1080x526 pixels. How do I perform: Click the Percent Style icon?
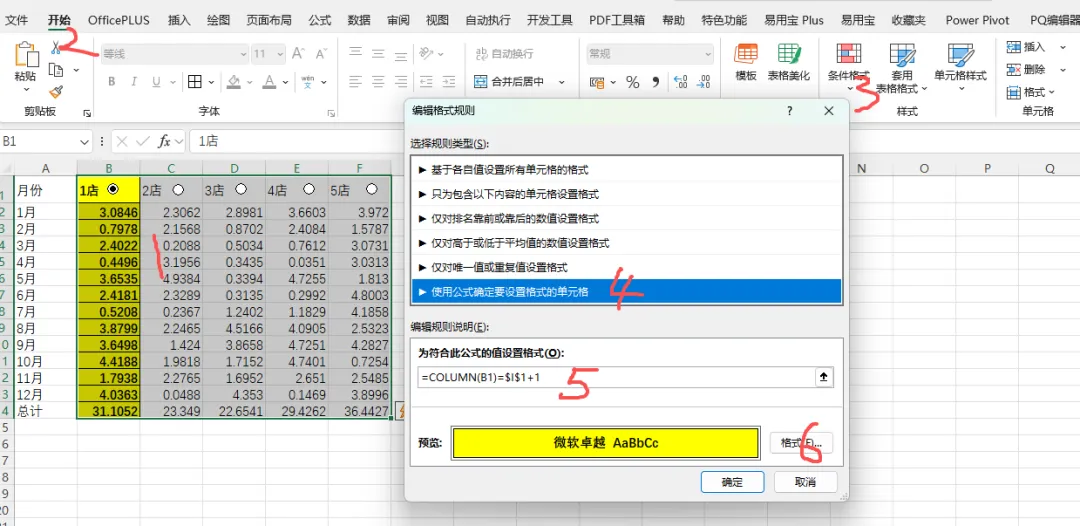coord(633,83)
